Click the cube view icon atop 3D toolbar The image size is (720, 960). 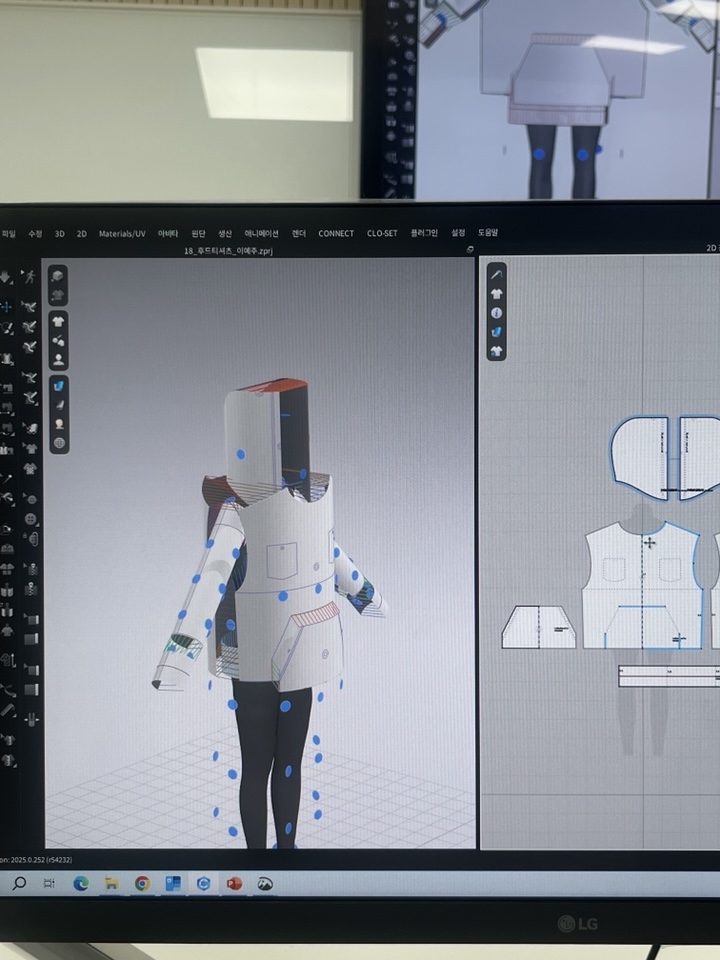[x=59, y=275]
